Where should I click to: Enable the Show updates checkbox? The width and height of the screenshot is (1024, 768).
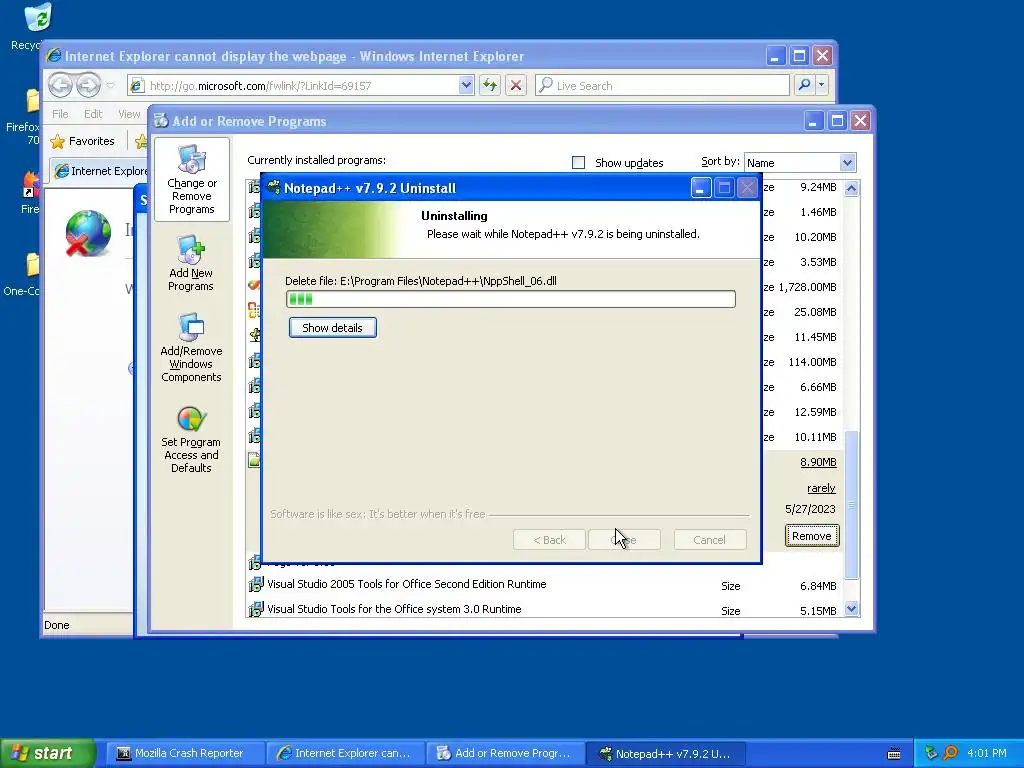coord(579,163)
